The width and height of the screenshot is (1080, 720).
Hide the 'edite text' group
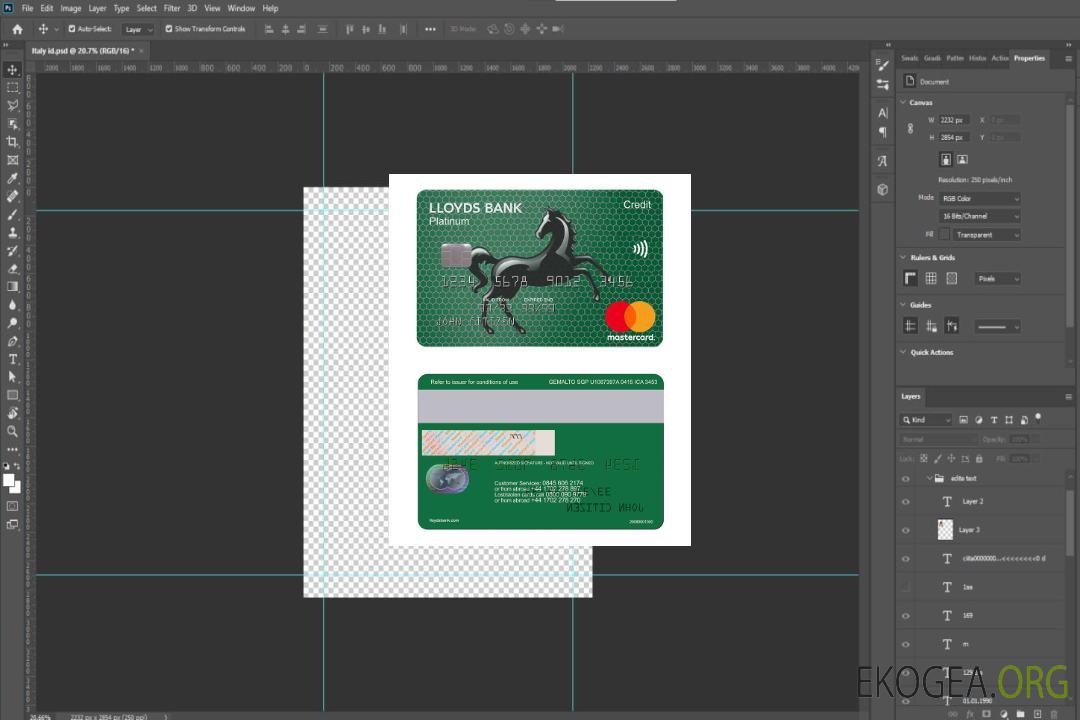pyautogui.click(x=906, y=478)
